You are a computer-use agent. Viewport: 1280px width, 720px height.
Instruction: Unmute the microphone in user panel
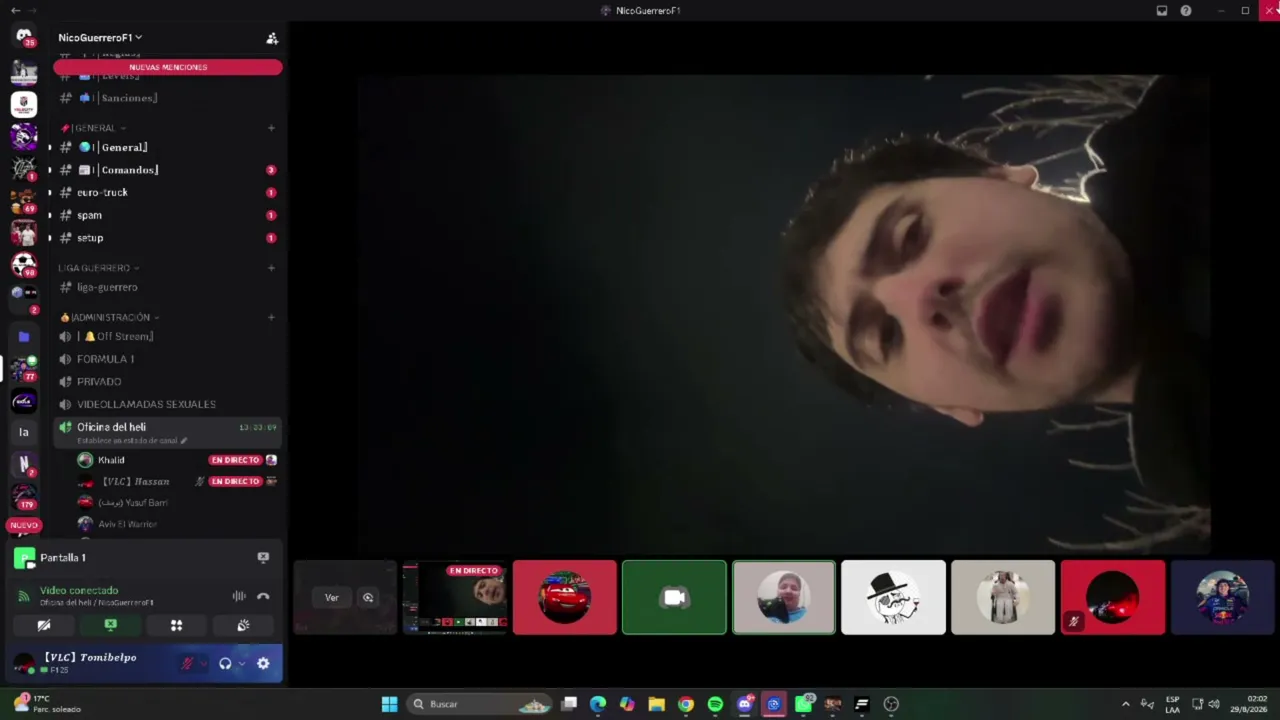(186, 663)
